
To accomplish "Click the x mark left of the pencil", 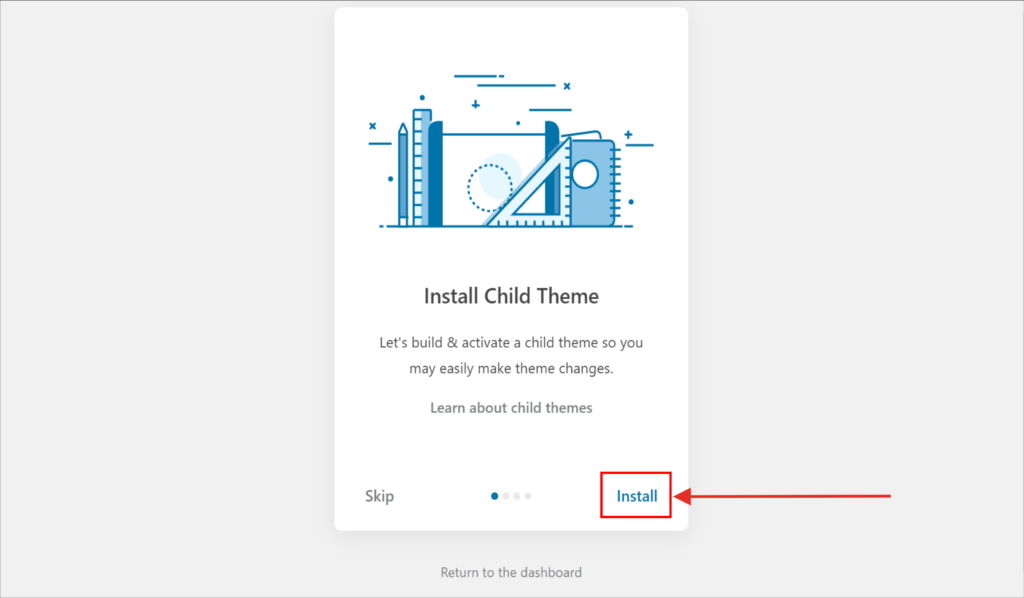I will coord(373,126).
